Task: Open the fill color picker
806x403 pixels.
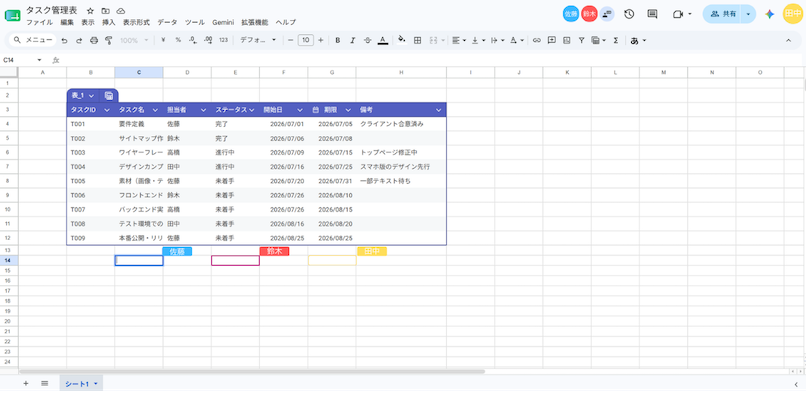Action: (402, 40)
